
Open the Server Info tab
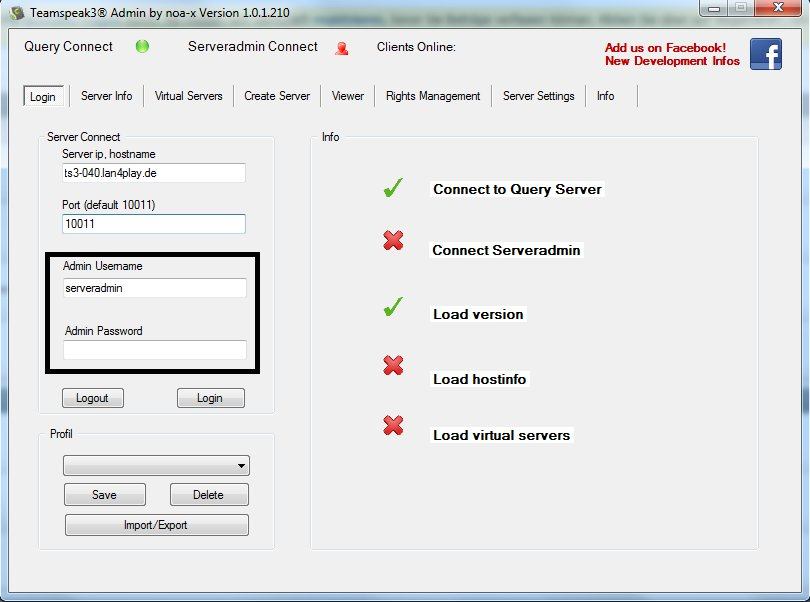(106, 96)
